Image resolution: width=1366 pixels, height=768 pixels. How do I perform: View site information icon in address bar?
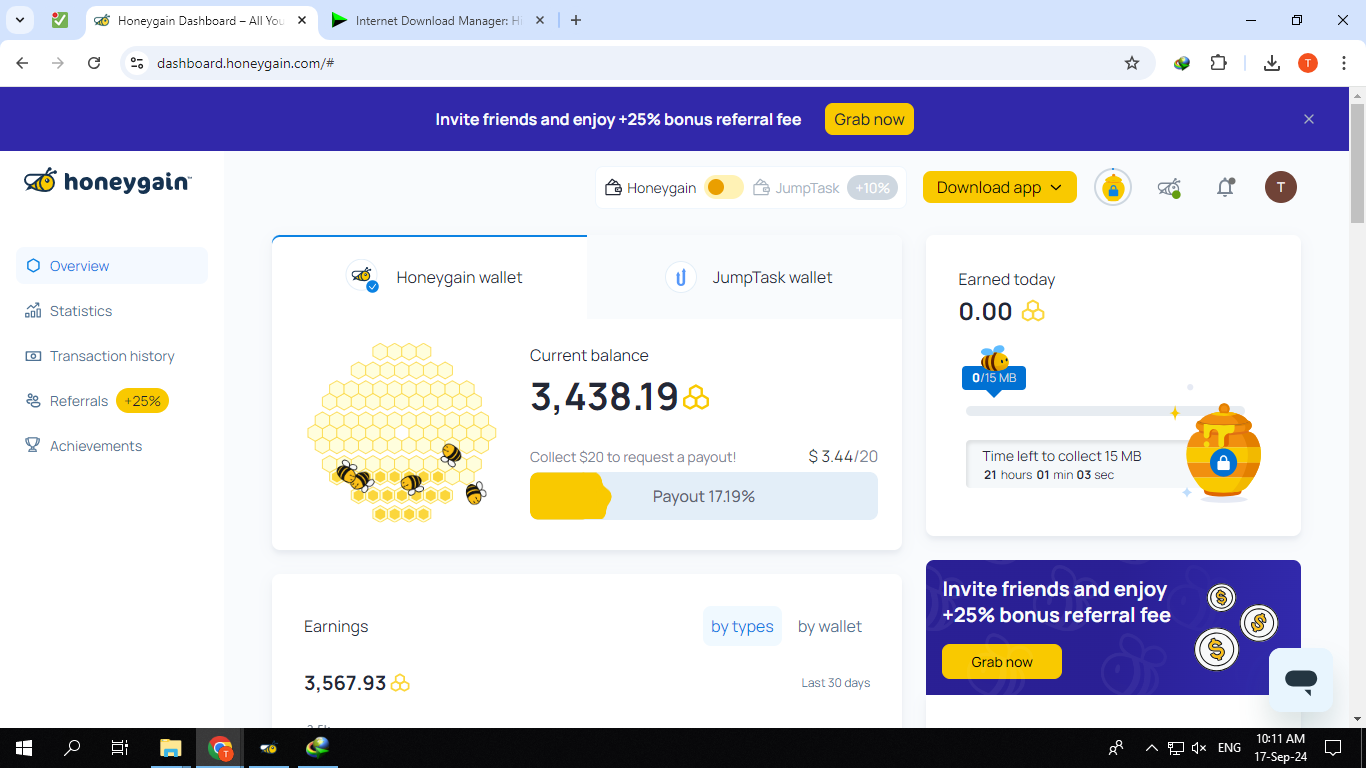click(x=138, y=63)
